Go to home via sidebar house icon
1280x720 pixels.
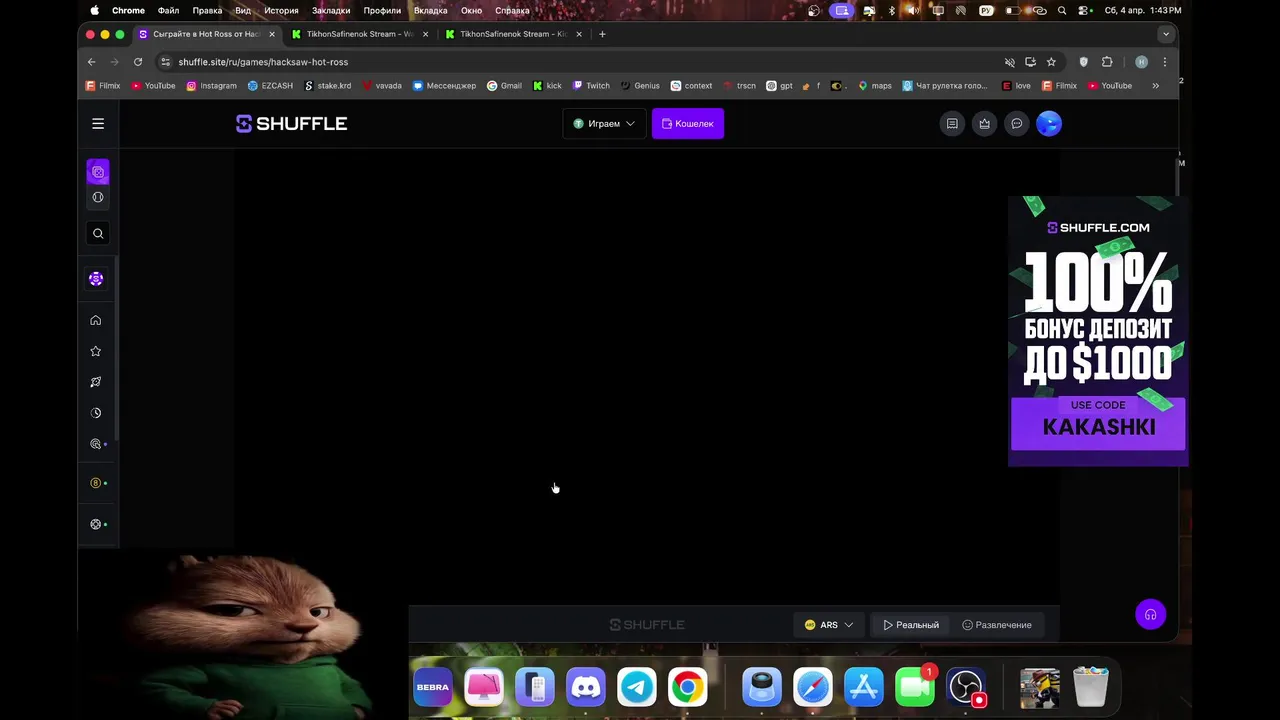pyautogui.click(x=96, y=320)
